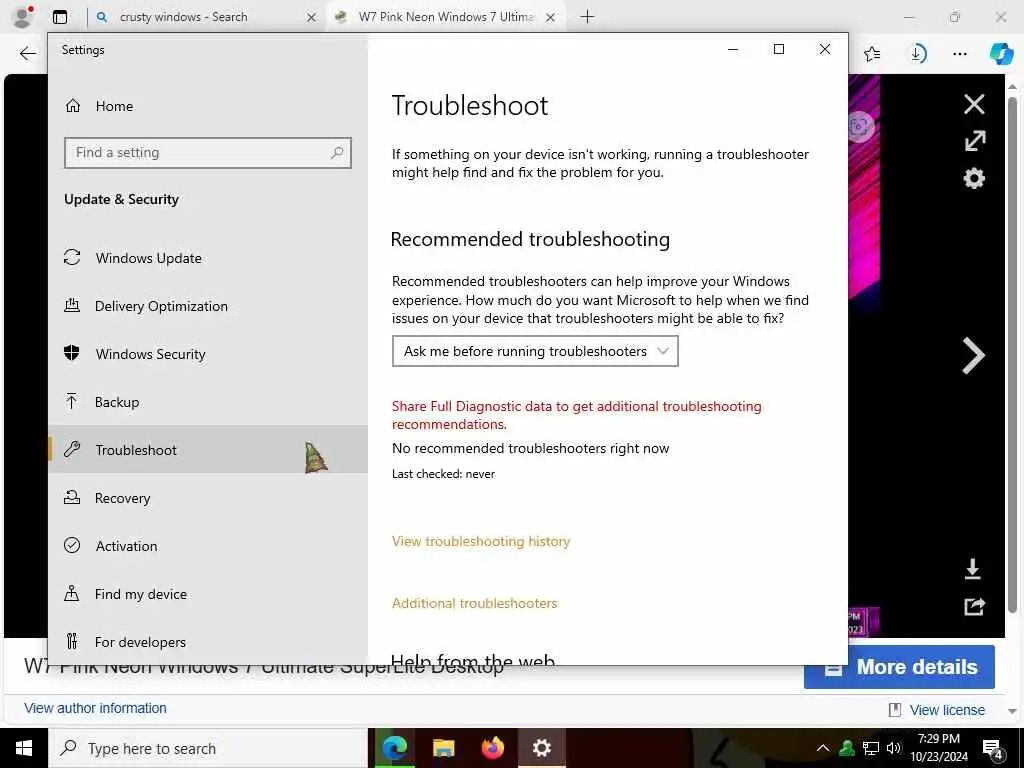This screenshot has width=1024, height=768.
Task: Open View license link
Action: tap(947, 710)
